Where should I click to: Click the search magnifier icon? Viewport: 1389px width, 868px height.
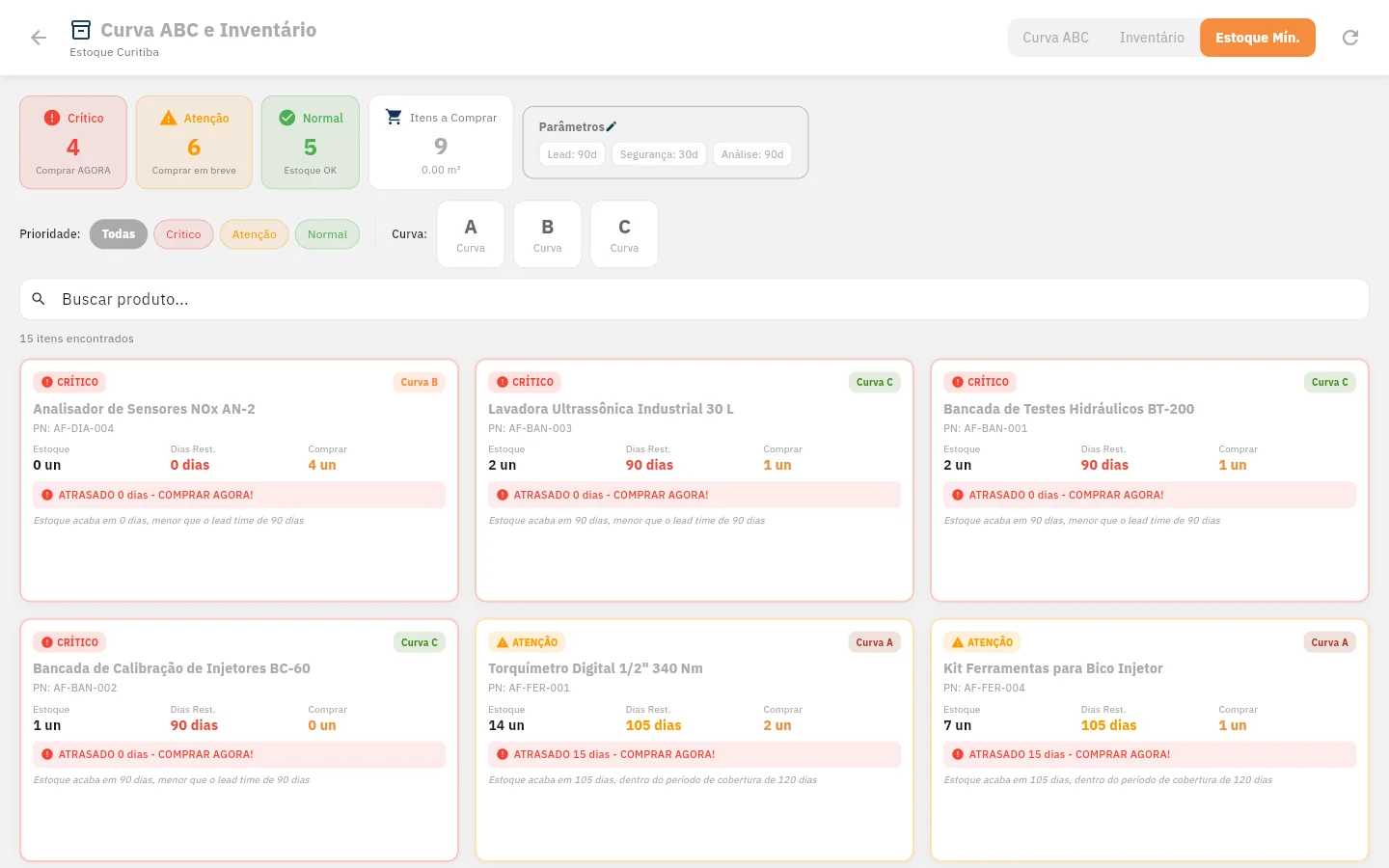point(39,299)
